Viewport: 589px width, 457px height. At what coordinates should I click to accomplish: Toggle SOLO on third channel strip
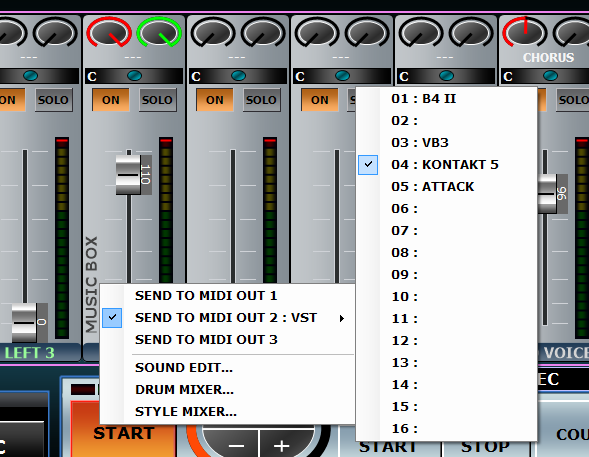pos(261,100)
